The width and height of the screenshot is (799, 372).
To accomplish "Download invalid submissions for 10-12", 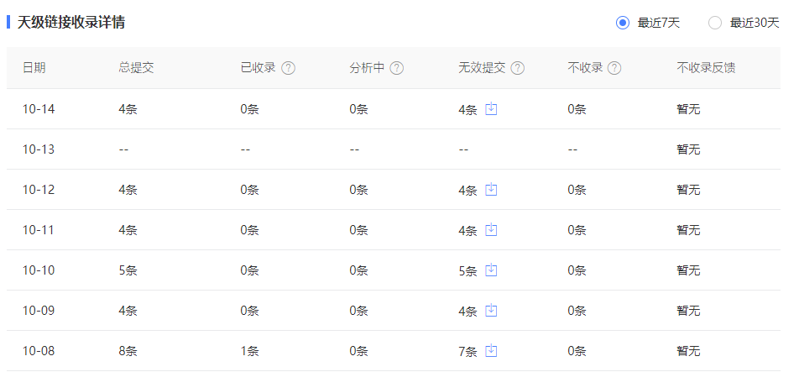I will (491, 190).
